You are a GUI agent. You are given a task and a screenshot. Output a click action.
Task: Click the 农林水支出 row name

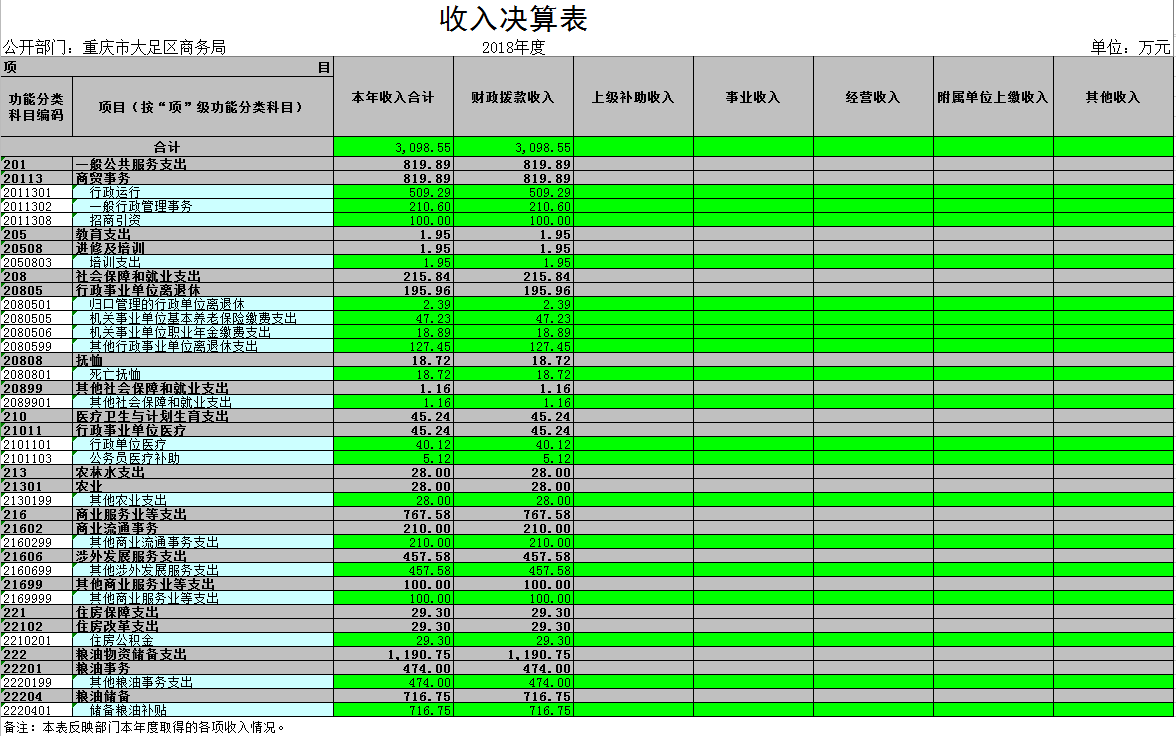point(110,473)
